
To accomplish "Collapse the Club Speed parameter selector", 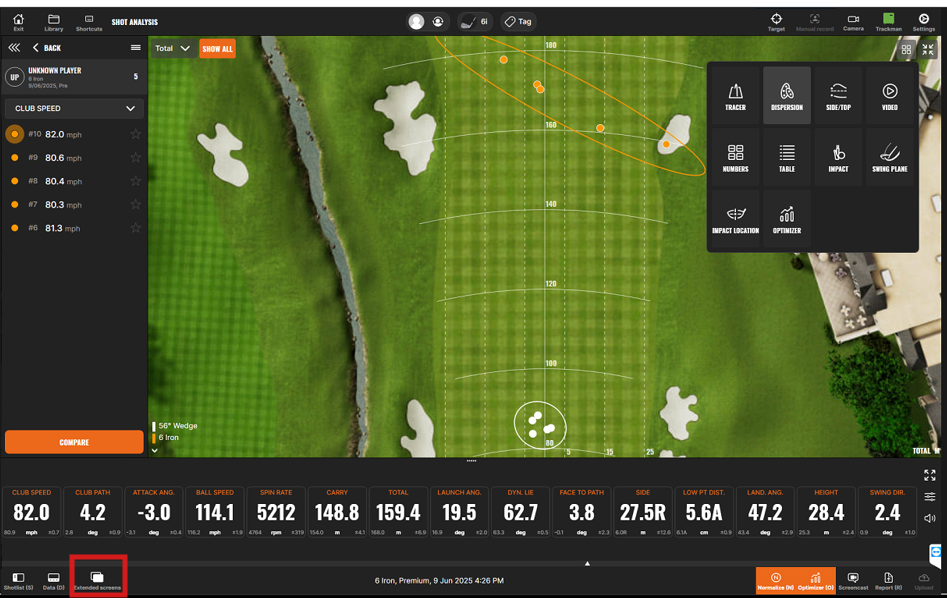I will [74, 108].
